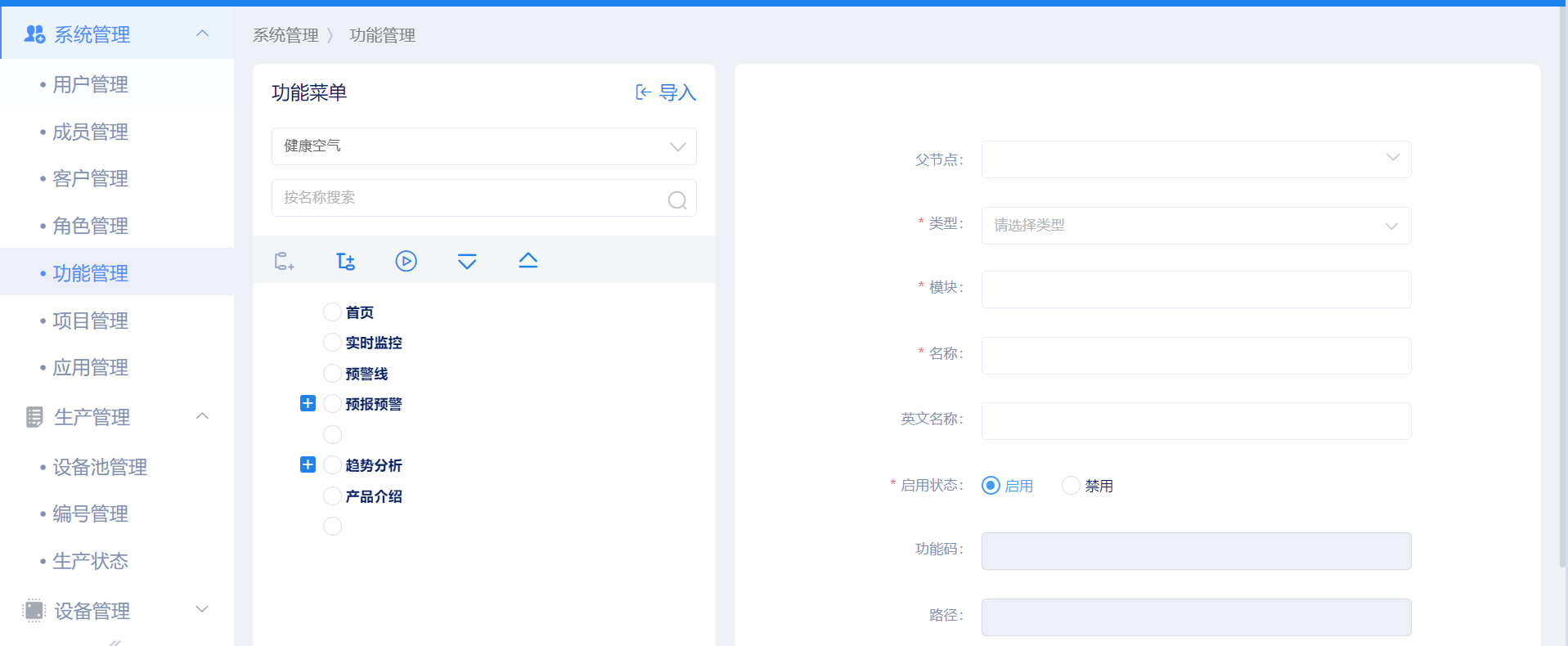Screen dimensions: 1568x646
Task: Click 功能管理 in the breadcrumb
Action: pos(383,35)
